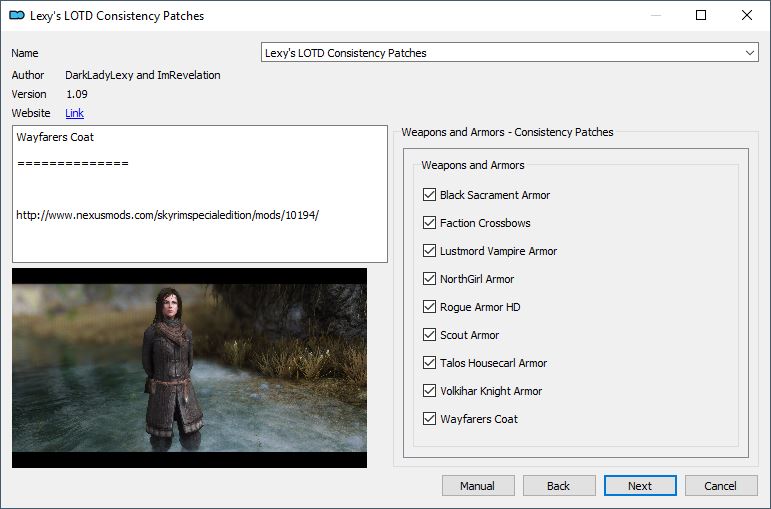Disable the Lustmord Vampire Armor patch
Viewport: 771px width, 509px height.
click(x=429, y=251)
